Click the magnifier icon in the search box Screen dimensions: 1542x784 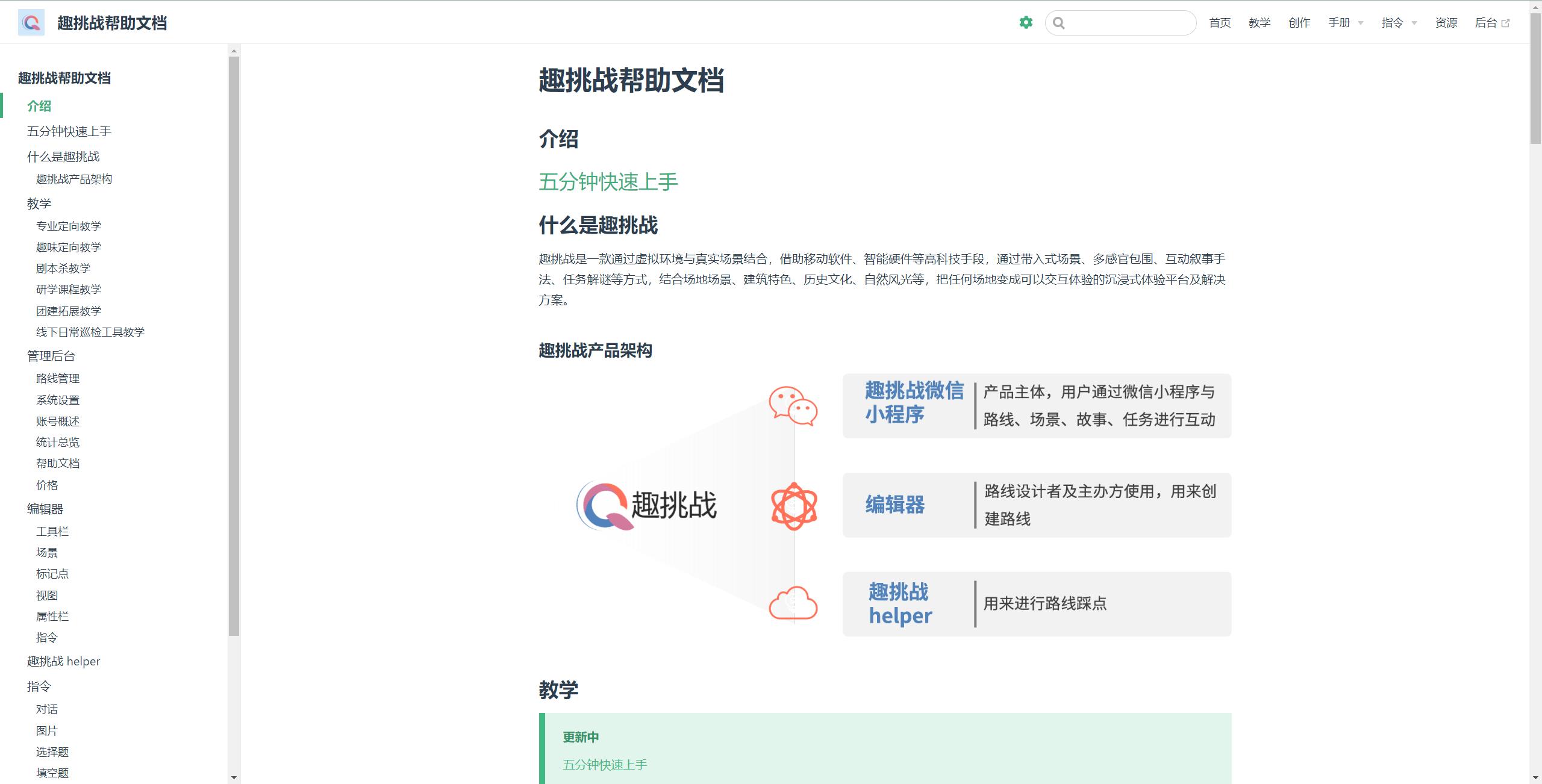click(x=1059, y=22)
